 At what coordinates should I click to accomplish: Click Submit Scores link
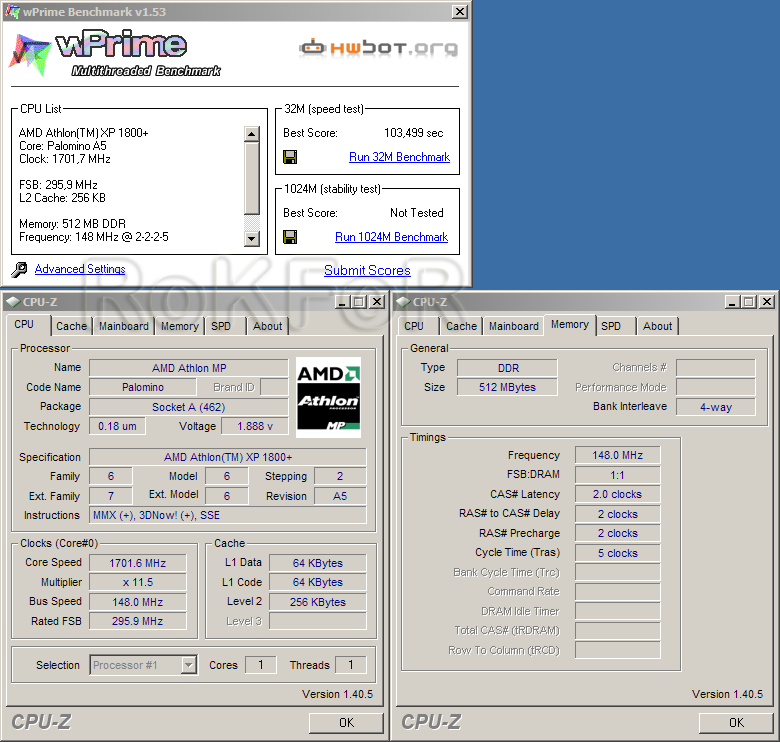(x=367, y=271)
